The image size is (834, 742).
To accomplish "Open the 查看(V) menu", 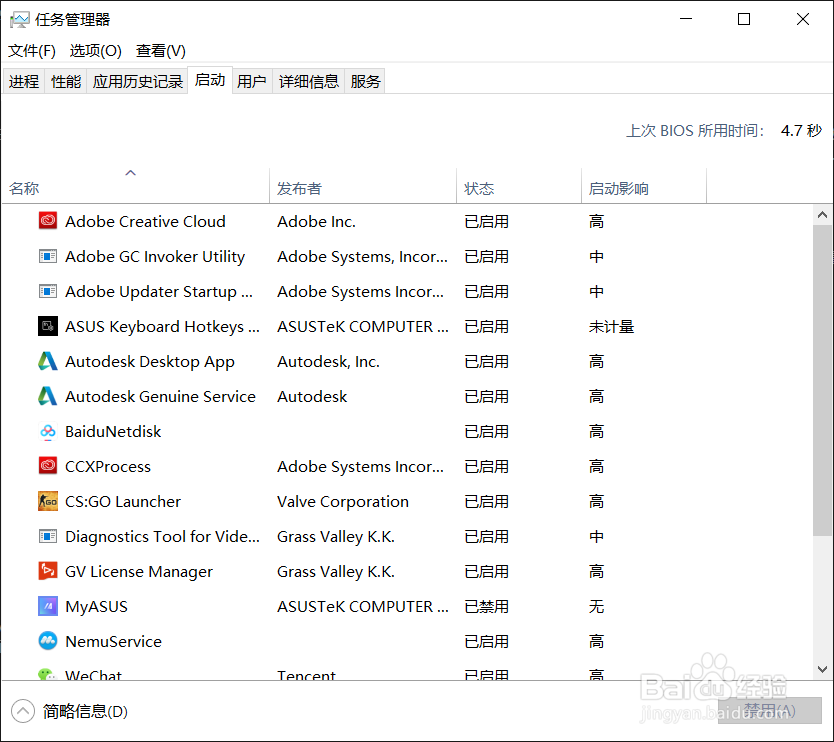I will pyautogui.click(x=161, y=51).
